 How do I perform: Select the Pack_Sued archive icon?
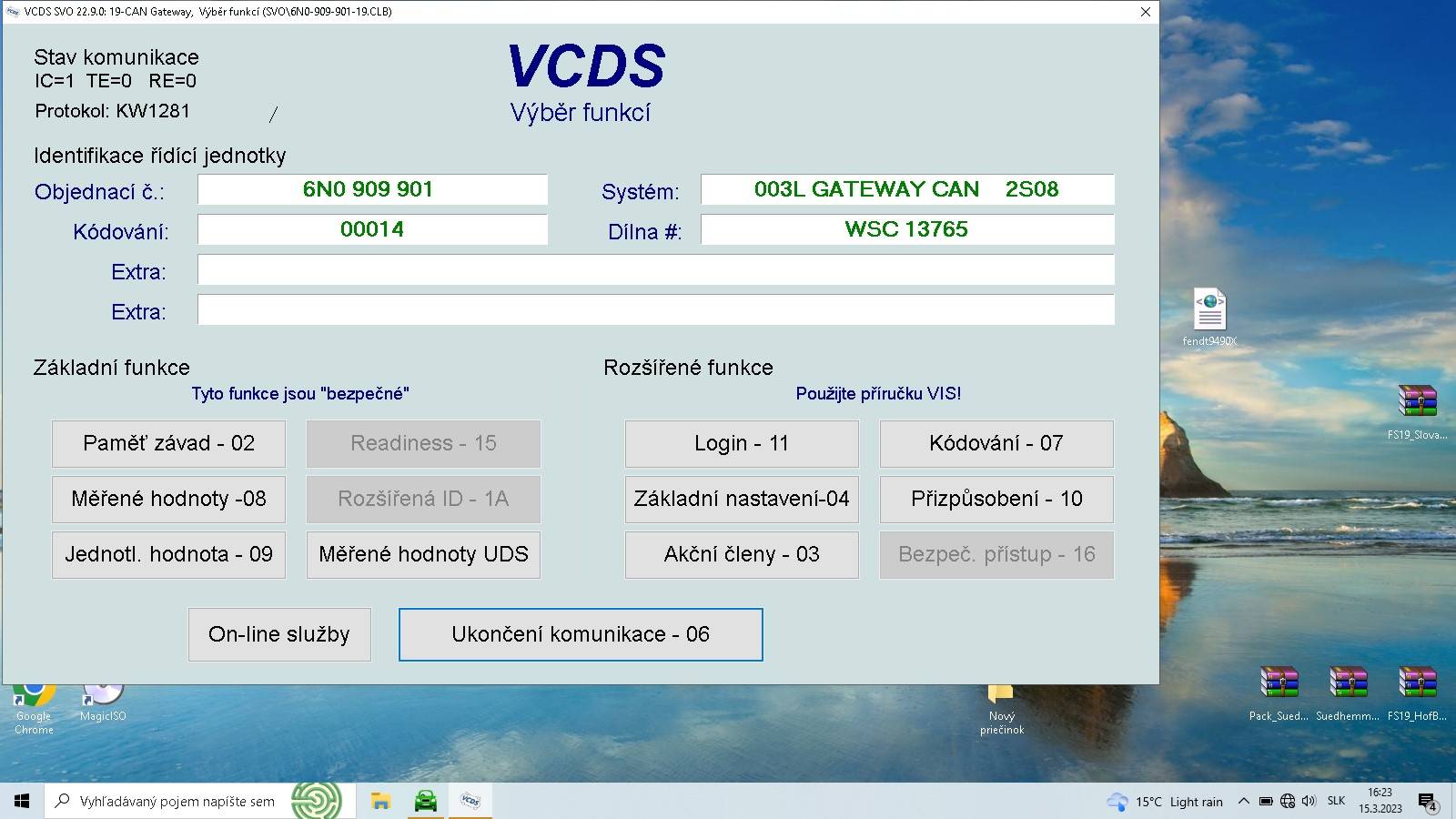1279,693
